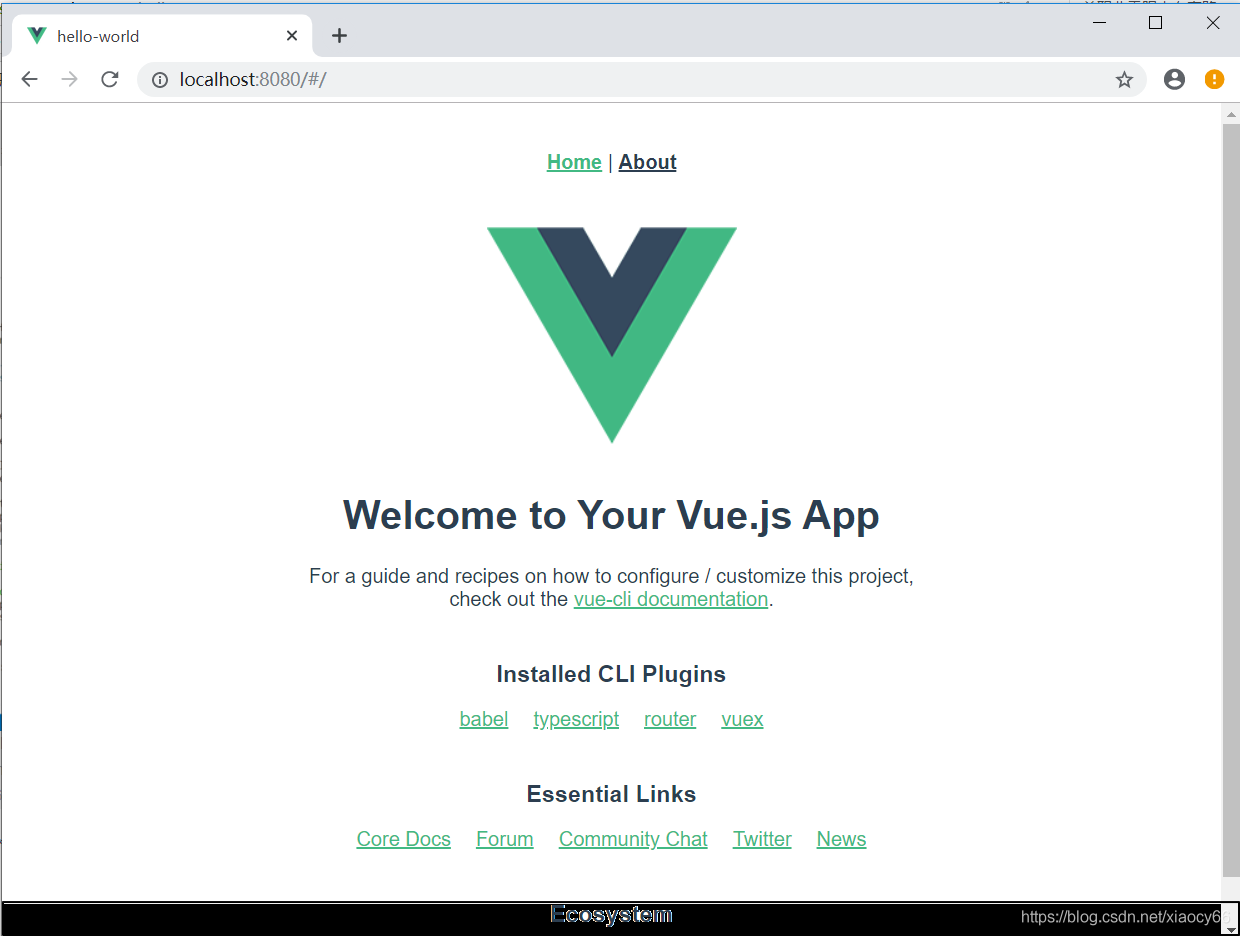Visit the Community Chat link
Screen dimensions: 1240x936
tap(633, 839)
